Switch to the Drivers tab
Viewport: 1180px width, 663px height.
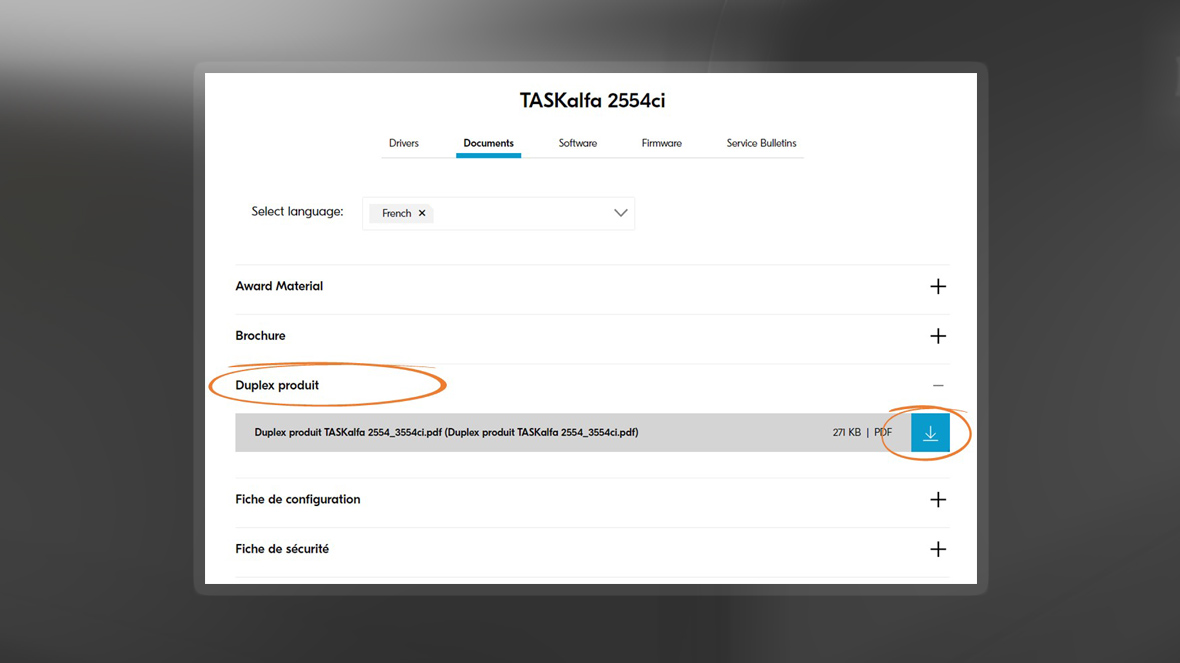(x=404, y=143)
